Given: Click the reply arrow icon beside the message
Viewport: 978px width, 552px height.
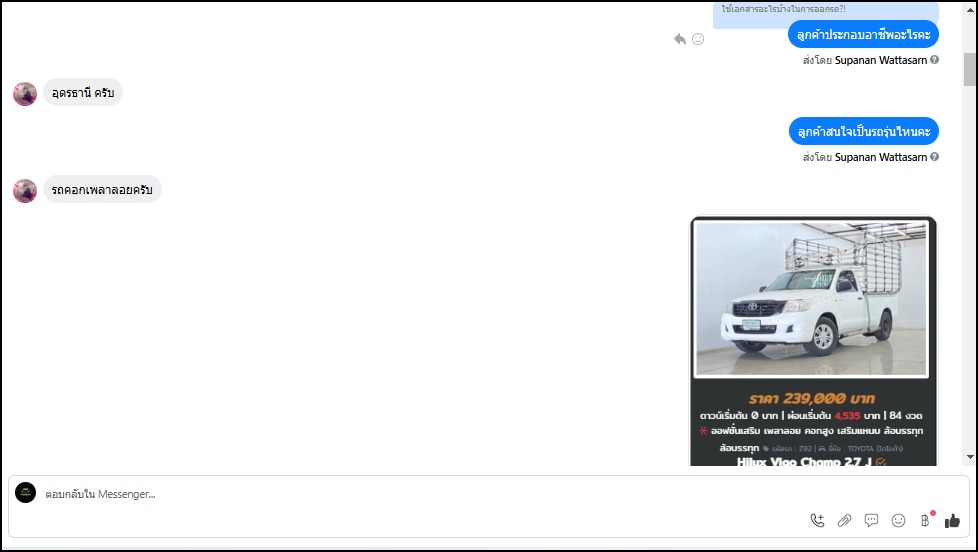Looking at the screenshot, I should [x=680, y=39].
